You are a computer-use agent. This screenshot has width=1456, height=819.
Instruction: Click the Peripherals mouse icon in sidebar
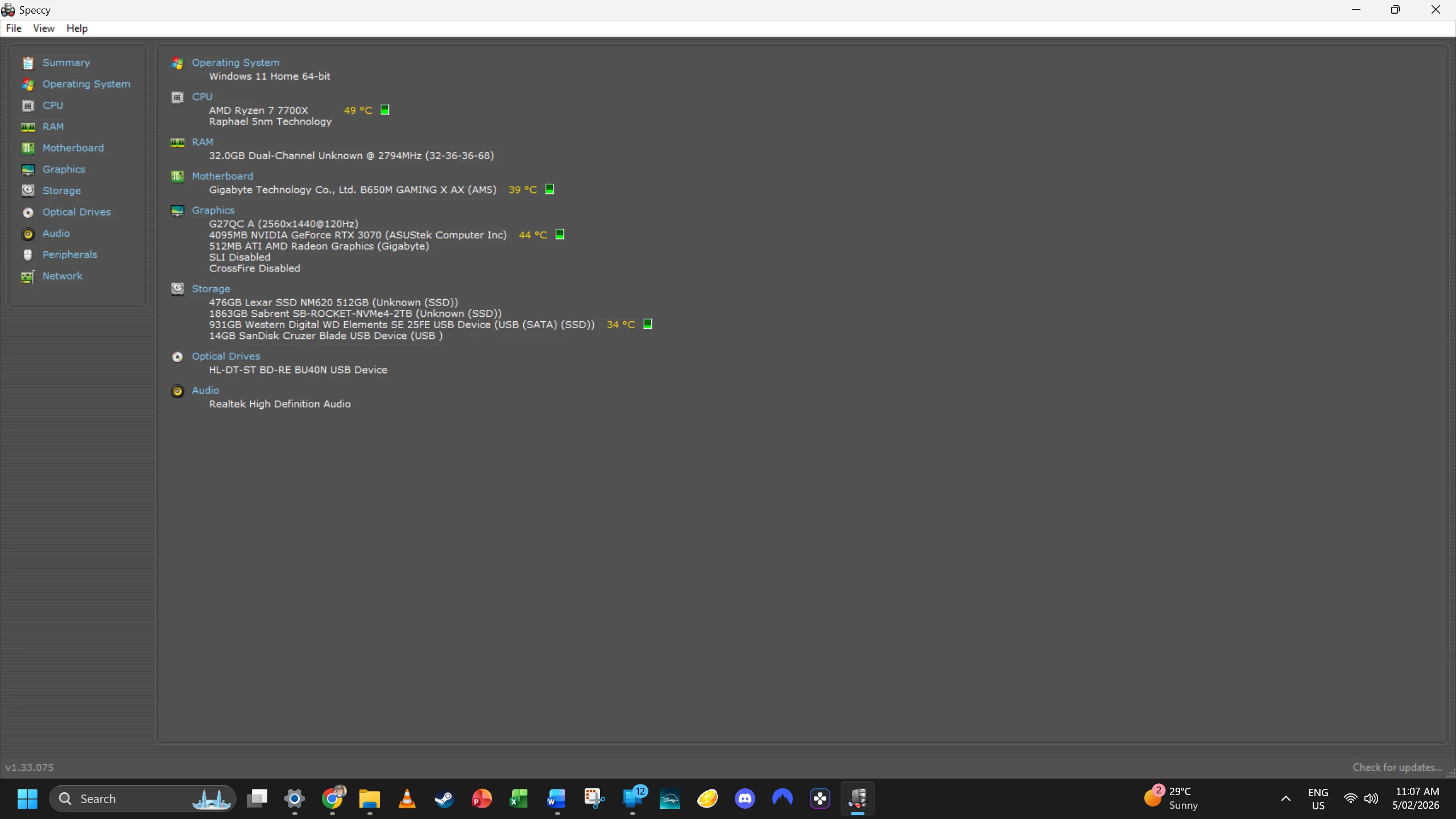click(x=28, y=255)
